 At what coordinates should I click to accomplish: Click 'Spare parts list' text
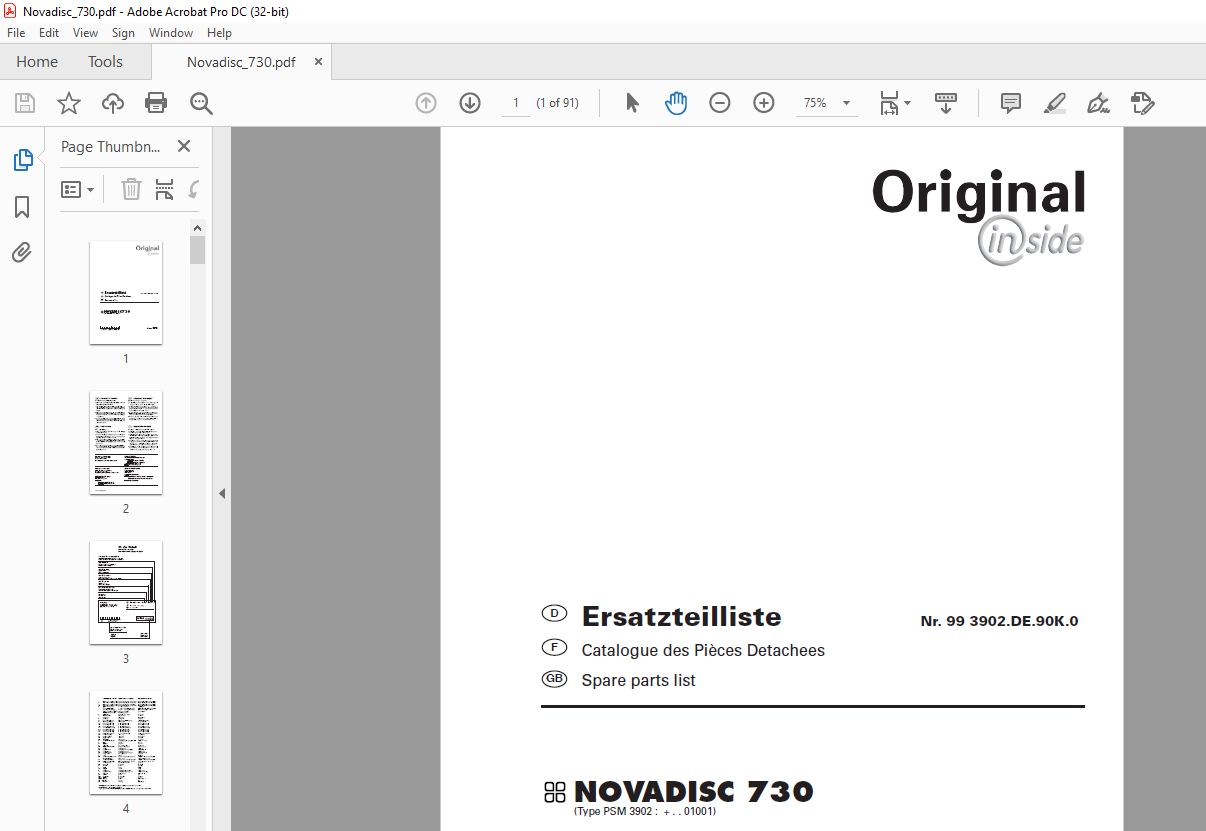tap(638, 680)
